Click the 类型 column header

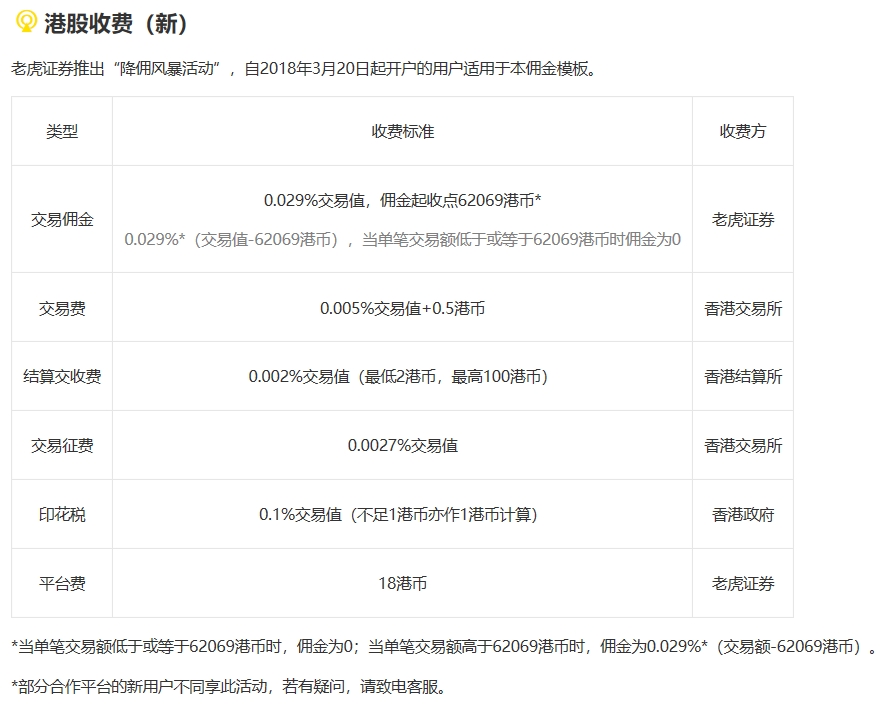point(62,132)
